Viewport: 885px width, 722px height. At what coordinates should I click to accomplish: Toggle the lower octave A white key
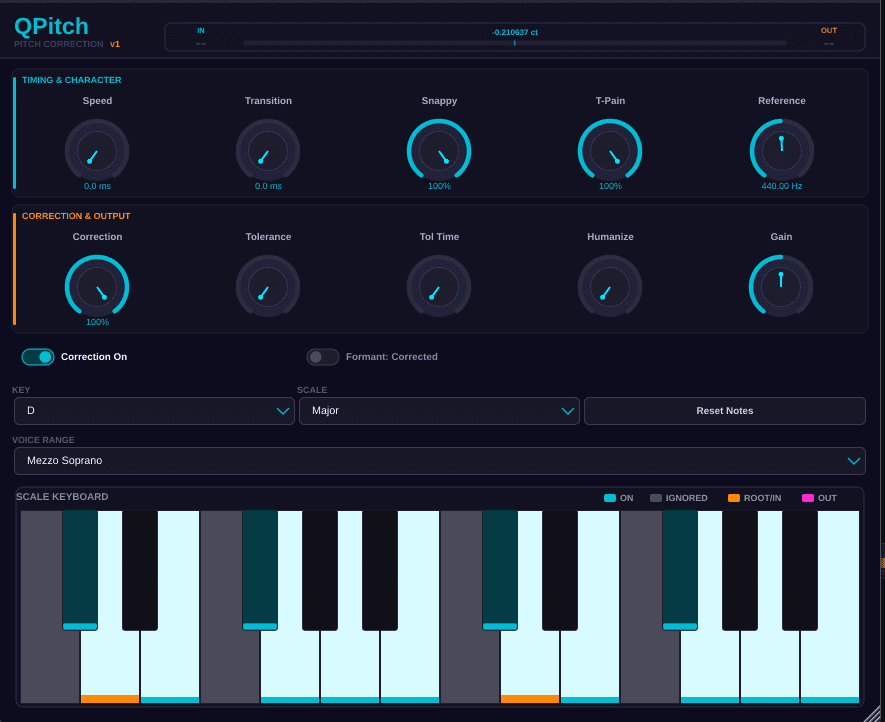coord(350,666)
